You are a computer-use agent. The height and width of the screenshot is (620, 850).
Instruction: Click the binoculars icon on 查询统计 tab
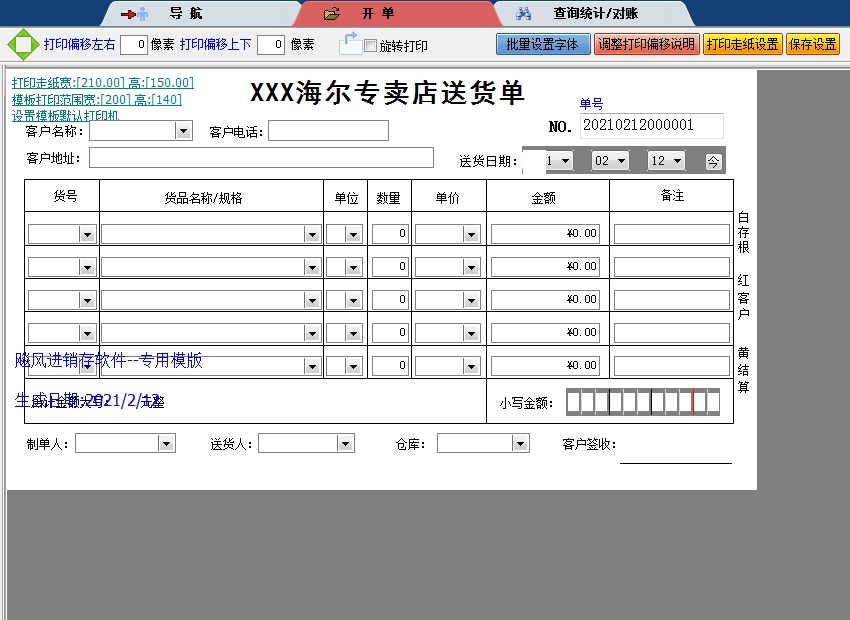click(523, 14)
